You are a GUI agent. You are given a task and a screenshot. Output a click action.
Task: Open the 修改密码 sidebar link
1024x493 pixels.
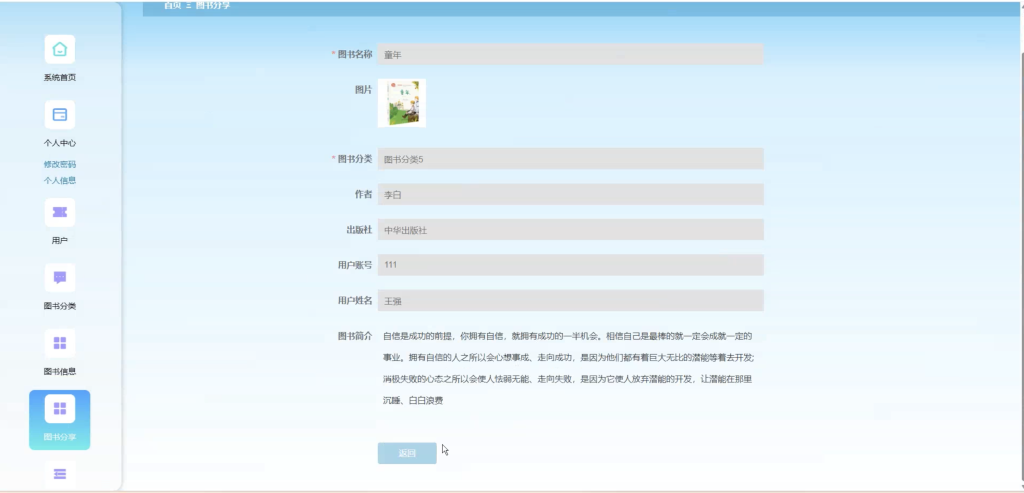[60, 165]
